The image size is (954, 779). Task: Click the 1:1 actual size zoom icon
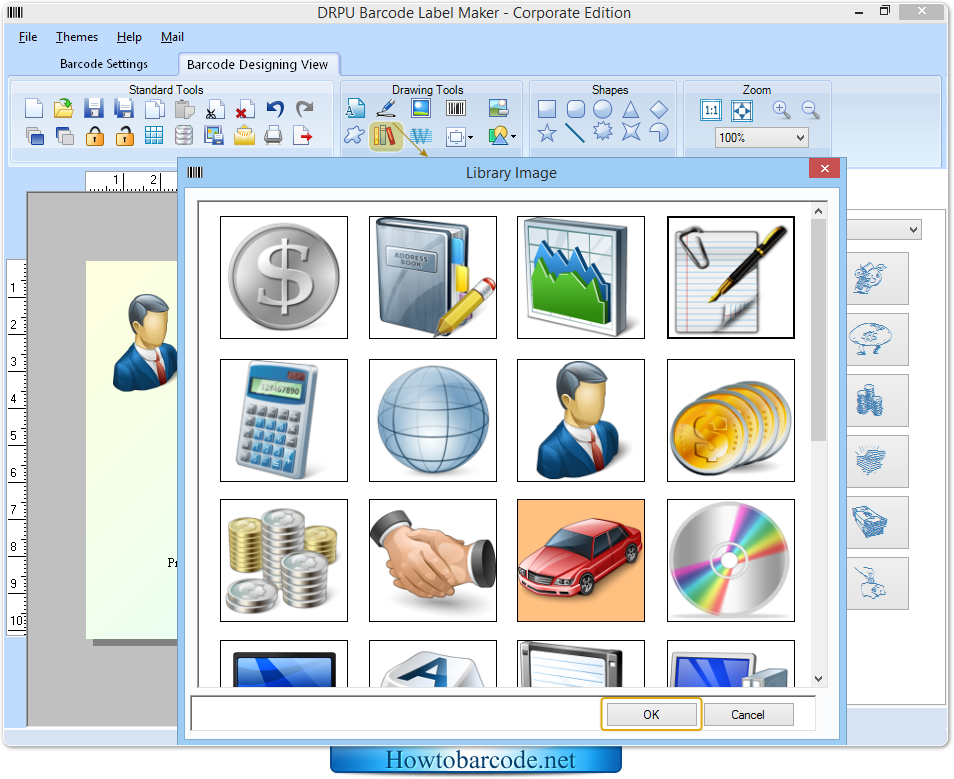click(711, 110)
